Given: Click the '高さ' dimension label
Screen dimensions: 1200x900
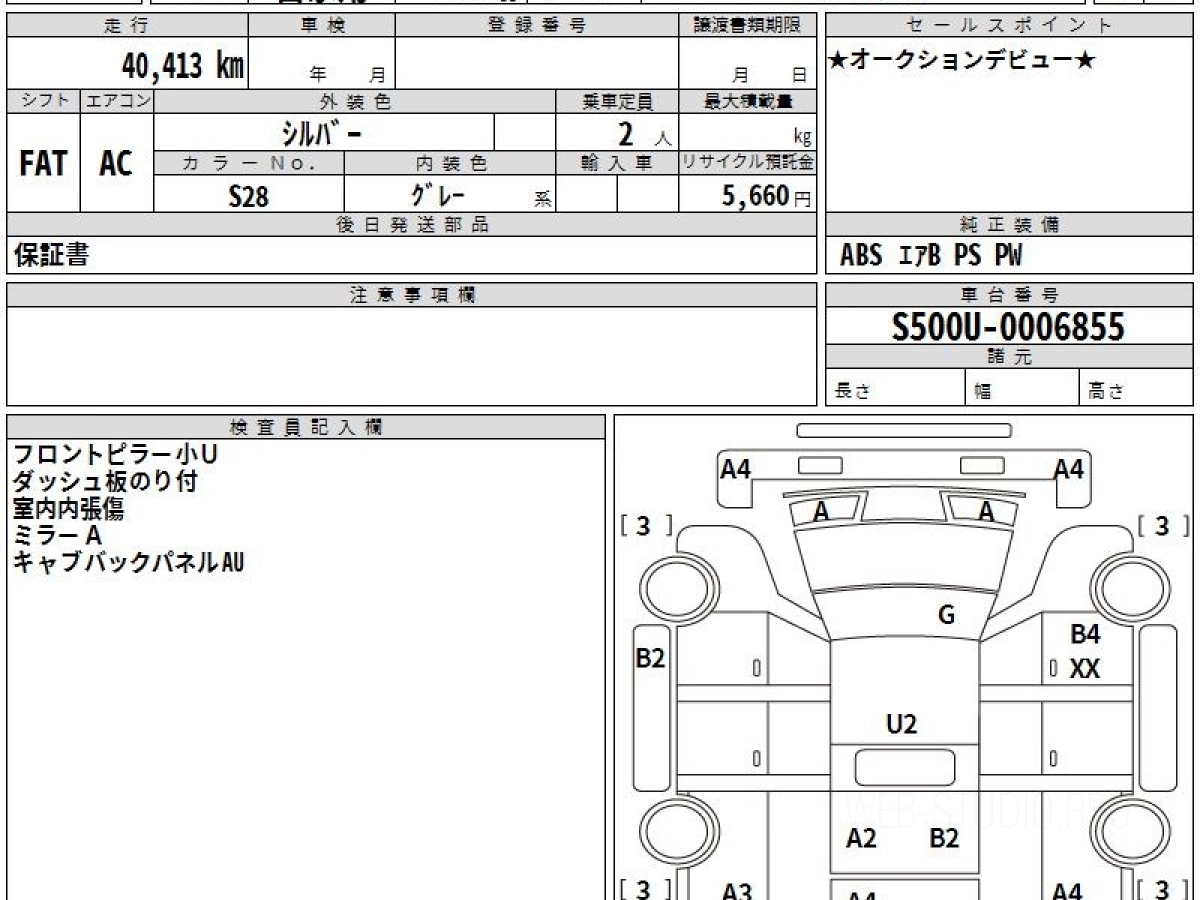Looking at the screenshot, I should pos(1106,392).
